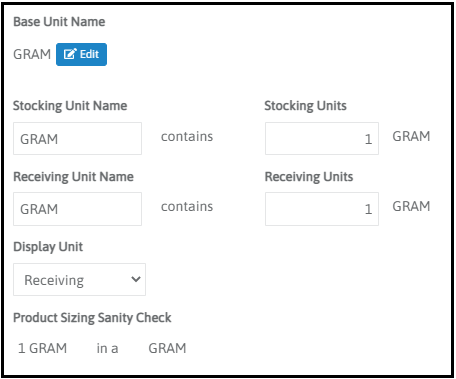
Task: Click the Receiving Unit Name label
Action: [x=73, y=177]
